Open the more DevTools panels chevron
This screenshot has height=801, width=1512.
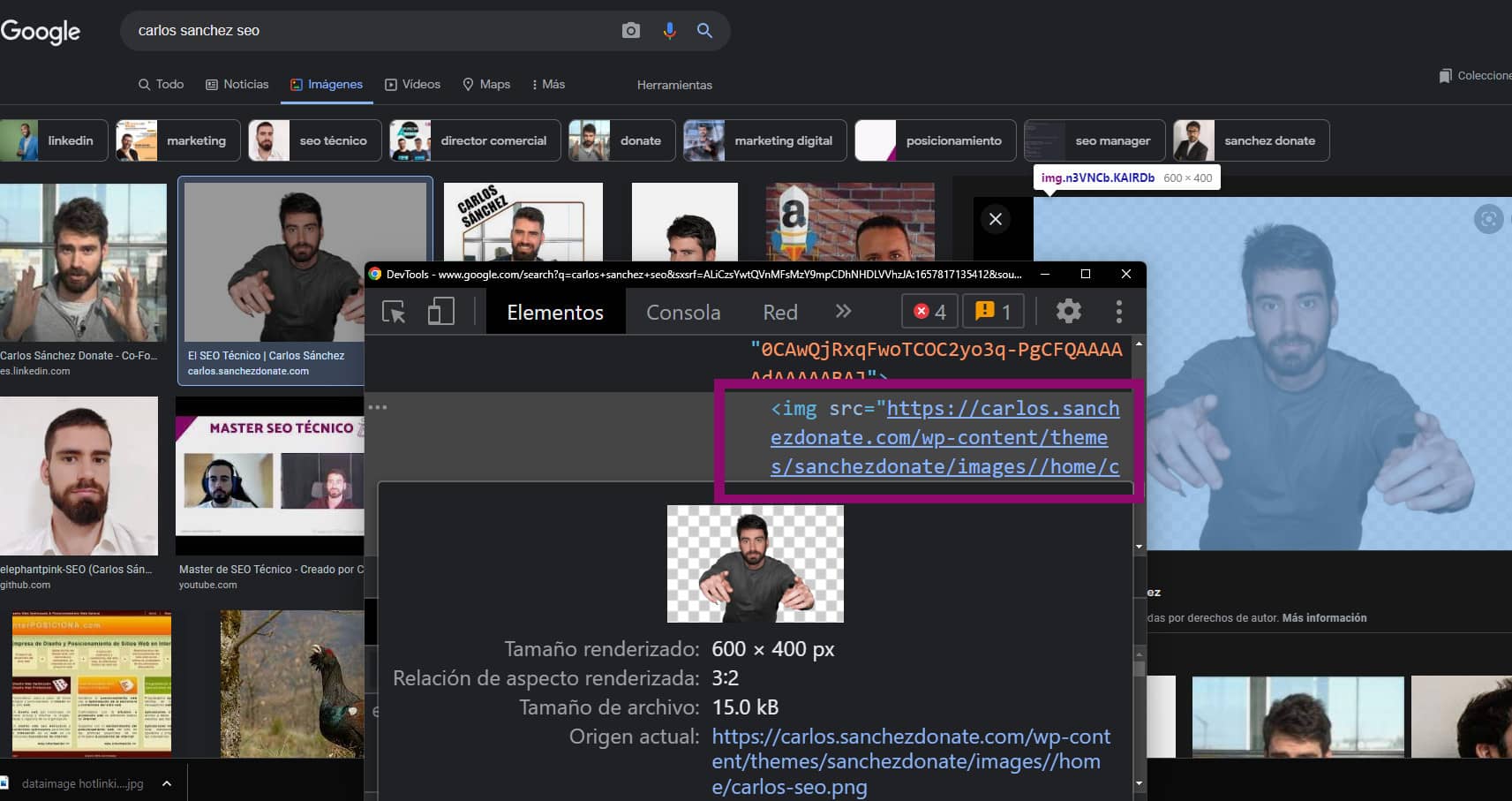click(843, 311)
